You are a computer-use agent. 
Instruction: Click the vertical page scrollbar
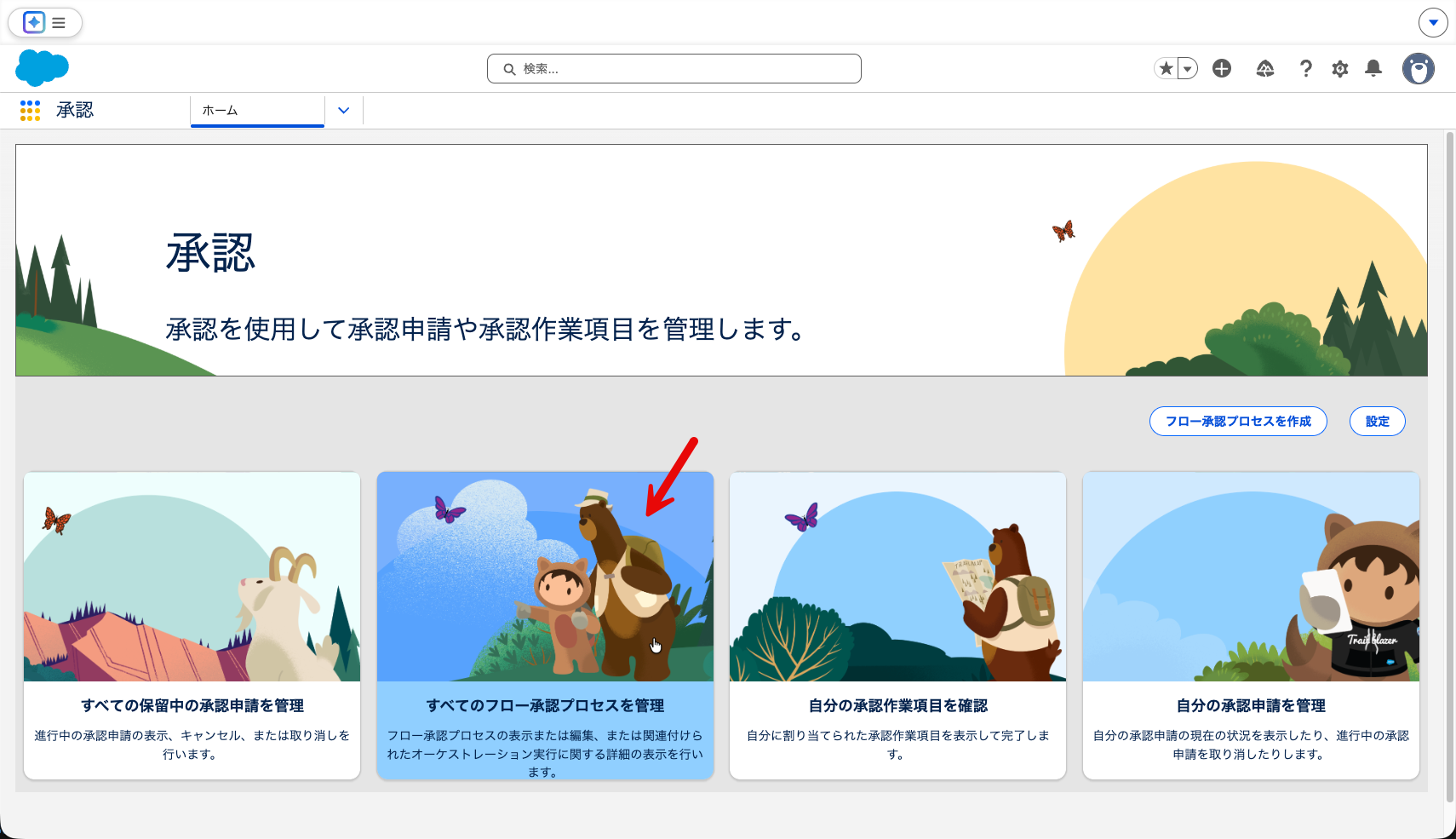tap(1450, 467)
